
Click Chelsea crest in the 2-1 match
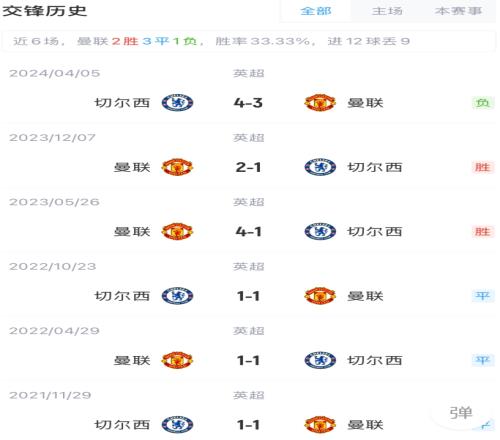[320, 167]
